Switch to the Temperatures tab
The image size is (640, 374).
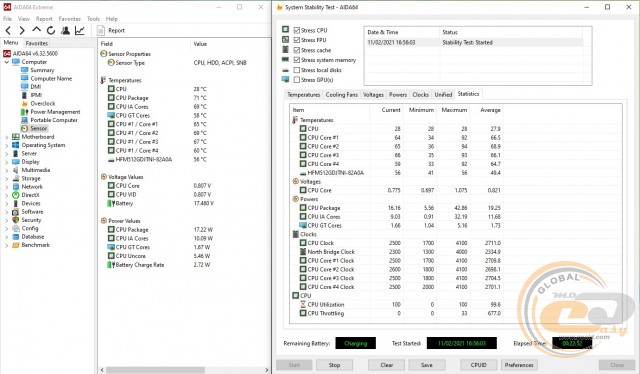point(304,95)
